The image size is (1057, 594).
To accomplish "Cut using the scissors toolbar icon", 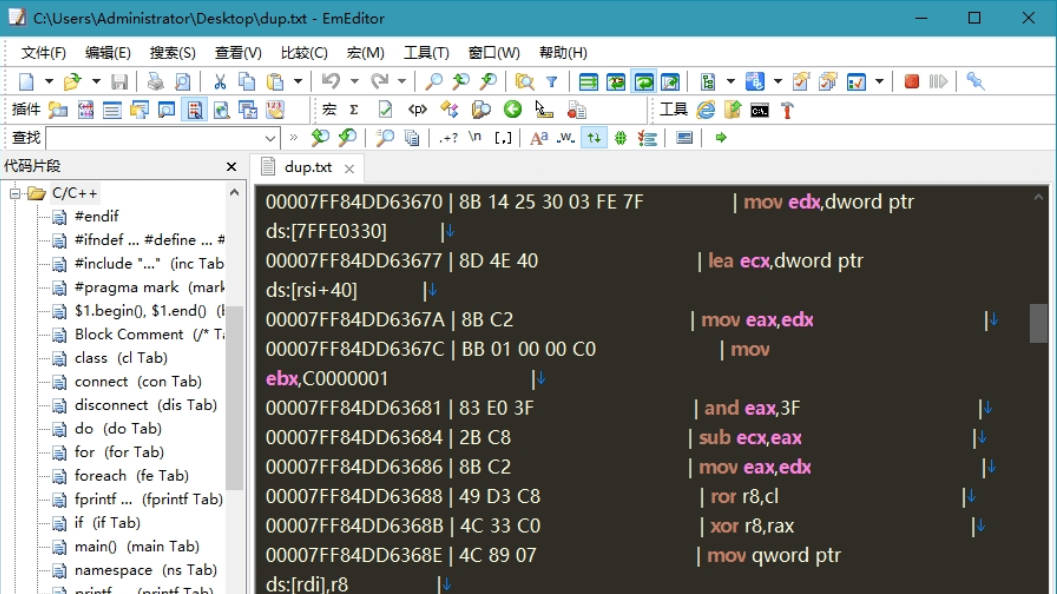I will click(x=220, y=82).
